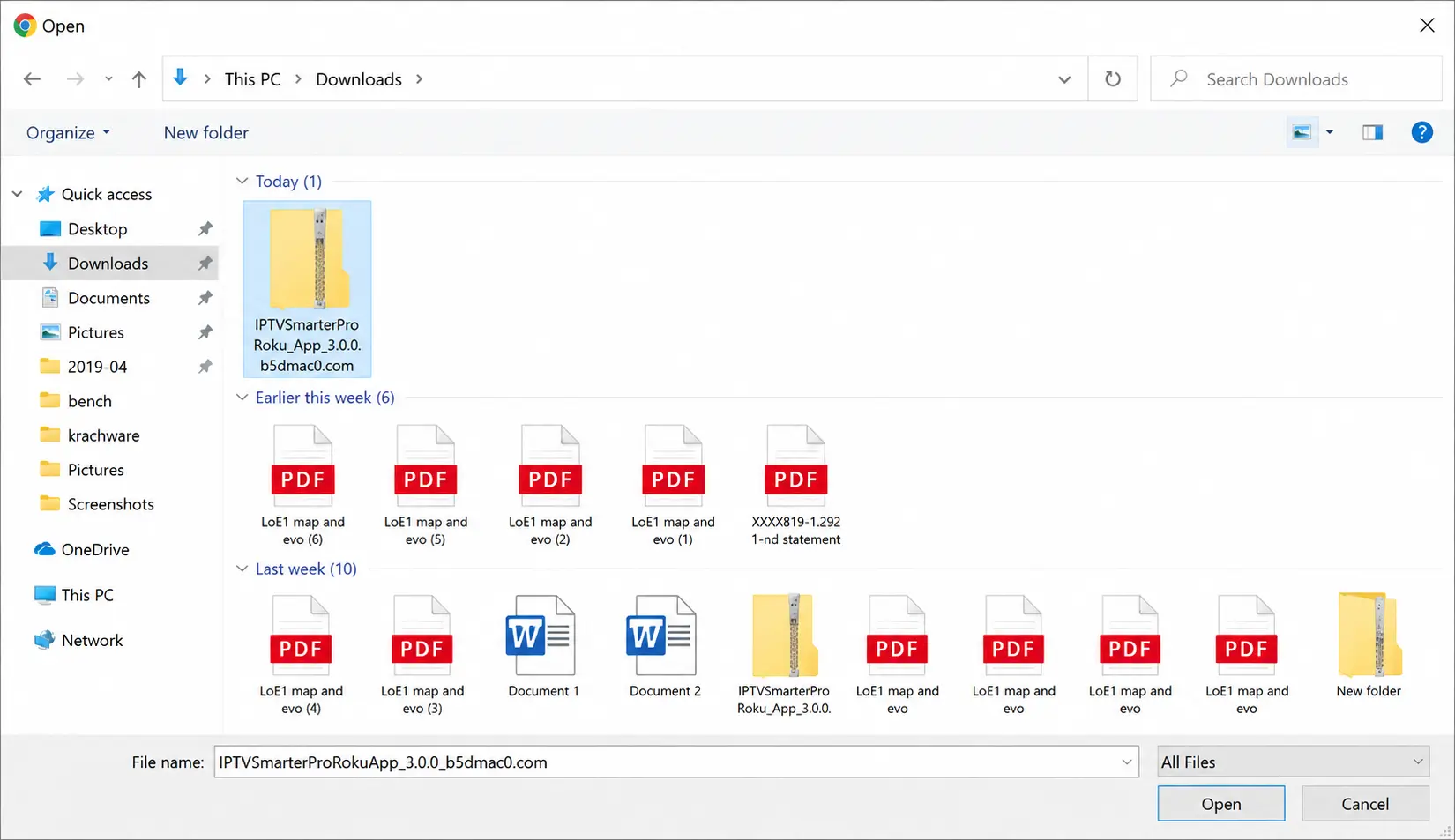Viewport: 1455px width, 840px height.
Task: Open the Organize menu
Action: [x=69, y=133]
